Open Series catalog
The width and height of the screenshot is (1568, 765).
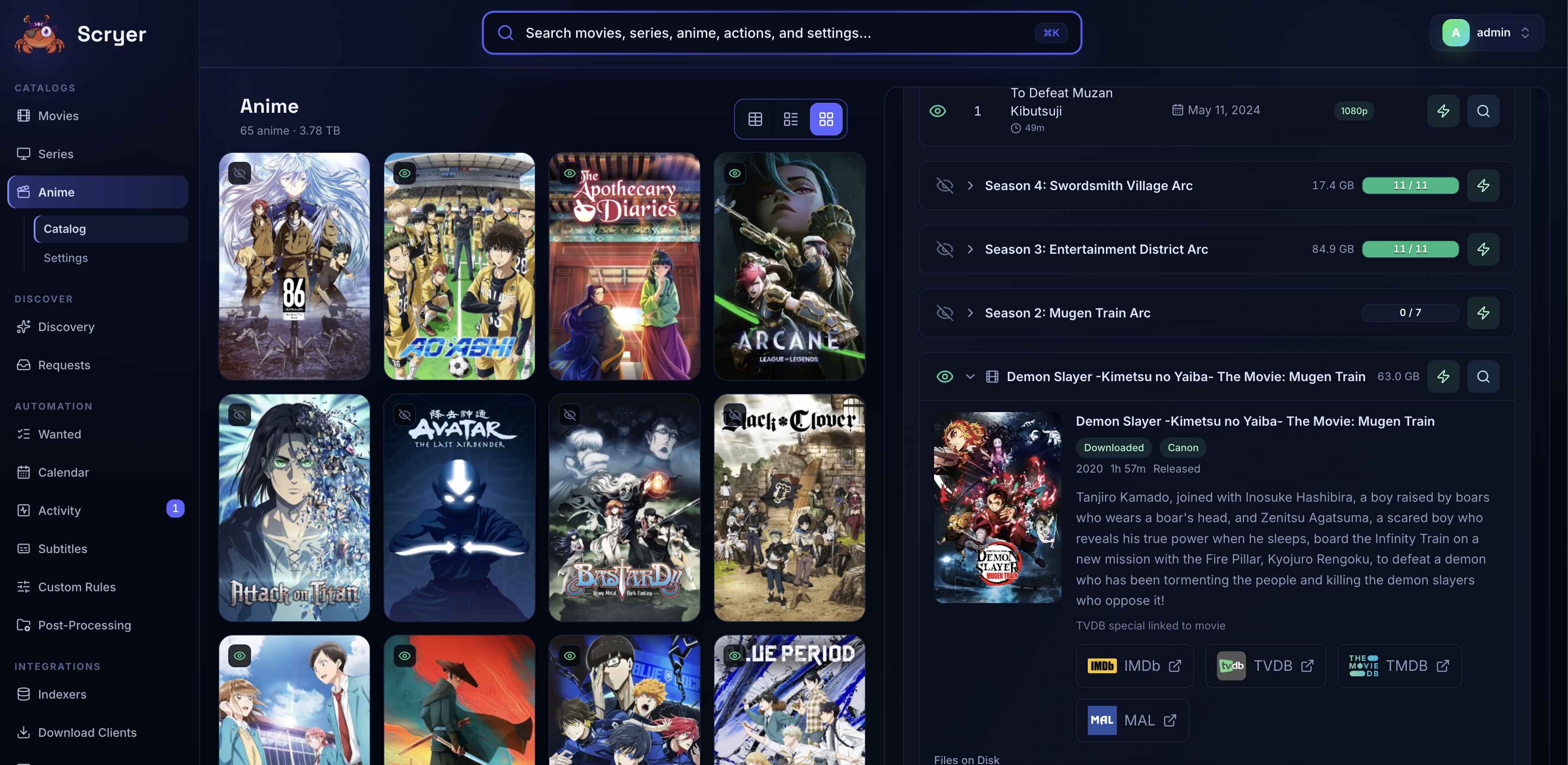(x=97, y=154)
